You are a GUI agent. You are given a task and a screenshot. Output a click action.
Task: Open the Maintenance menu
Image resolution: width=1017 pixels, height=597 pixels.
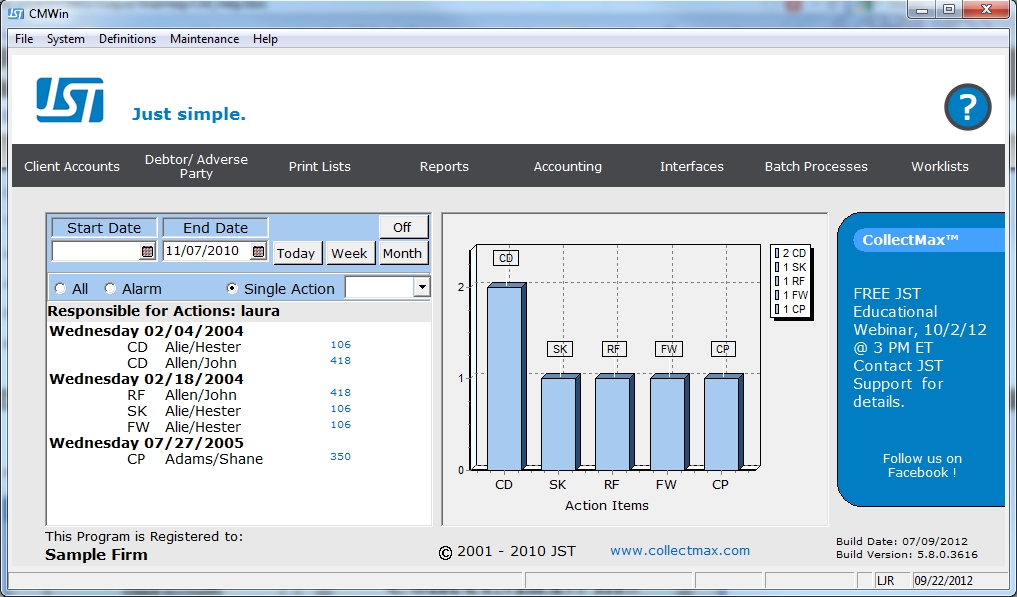click(204, 39)
